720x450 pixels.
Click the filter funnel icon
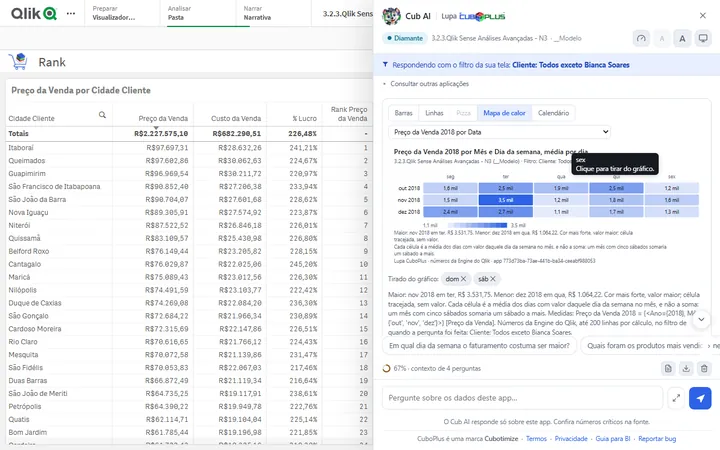[x=385, y=65]
